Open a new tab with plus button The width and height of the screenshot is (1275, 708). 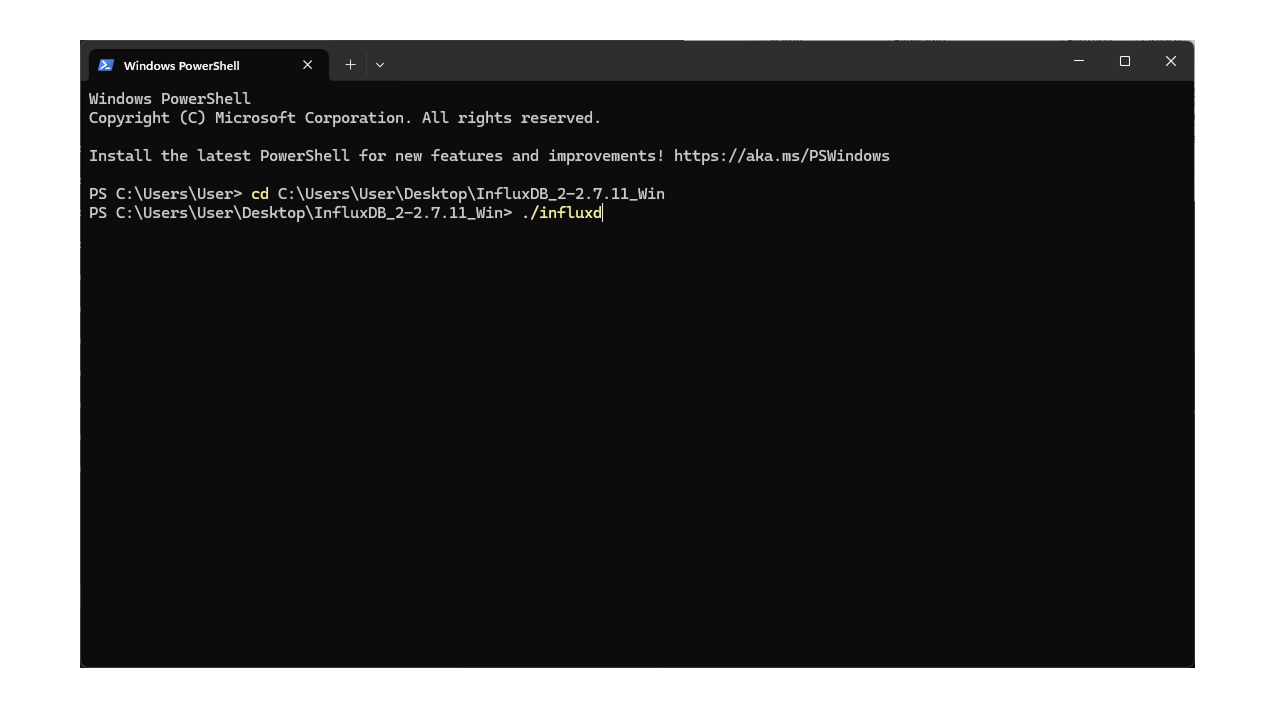click(x=350, y=65)
